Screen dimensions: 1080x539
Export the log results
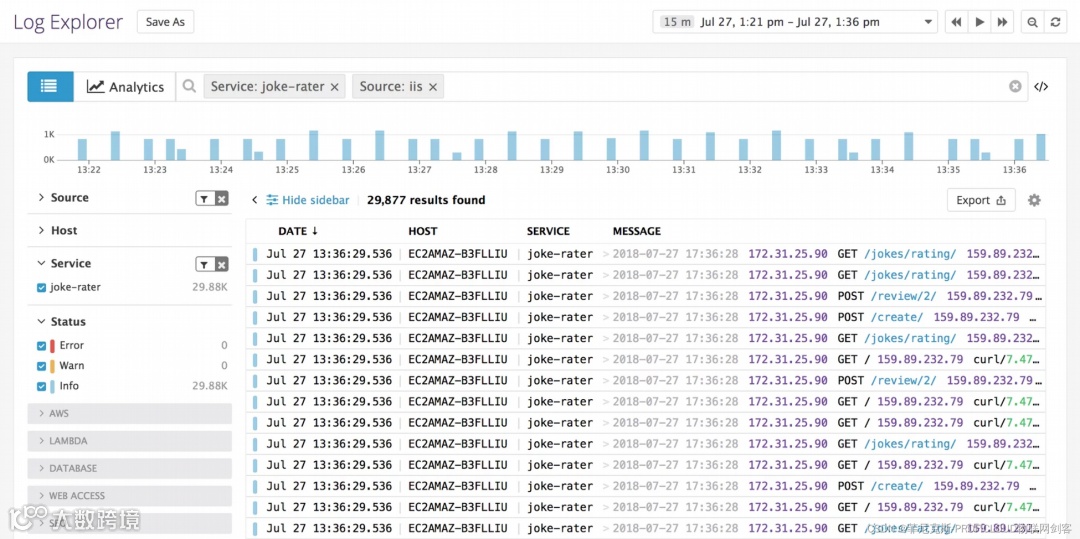(x=981, y=200)
